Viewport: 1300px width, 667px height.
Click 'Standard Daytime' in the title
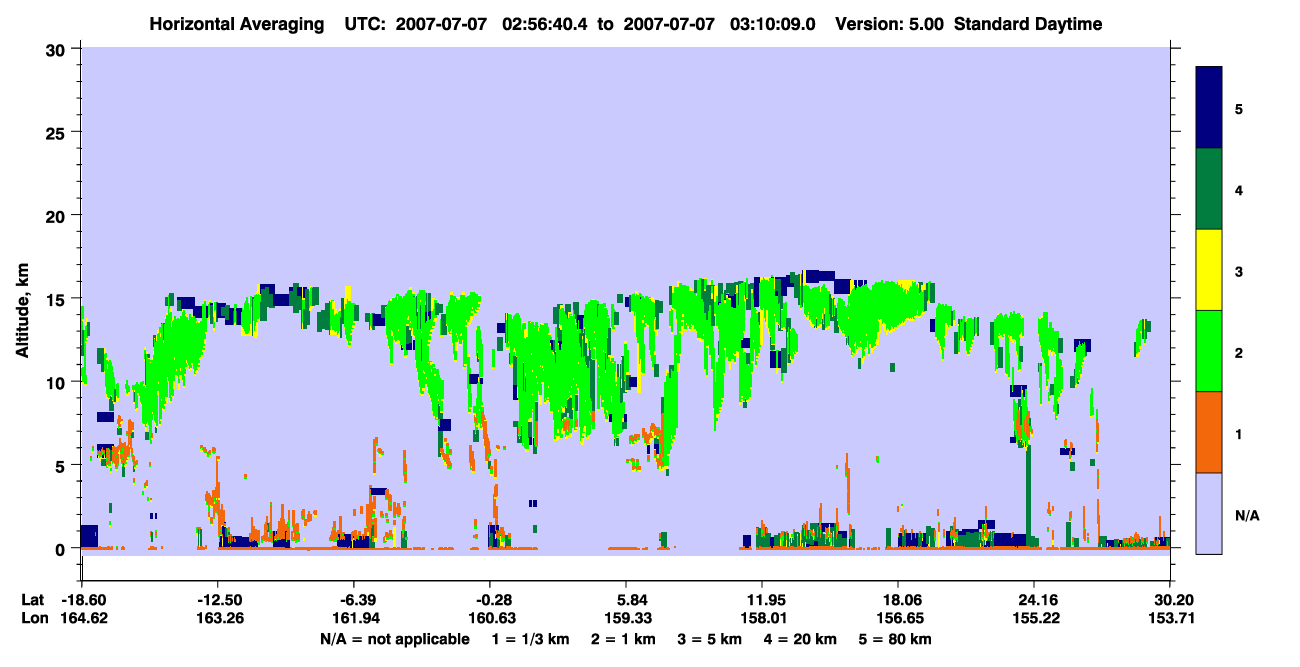point(1028,24)
